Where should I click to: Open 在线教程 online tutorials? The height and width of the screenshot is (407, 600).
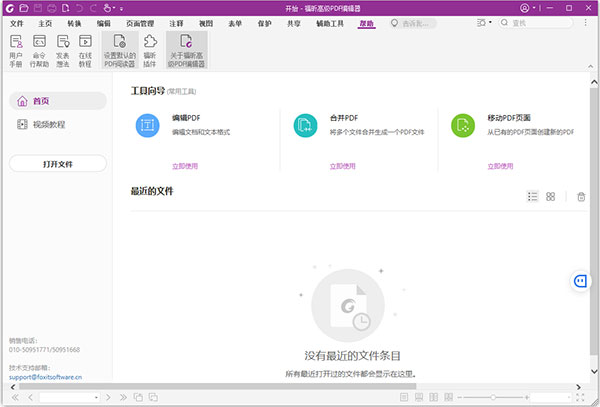pyautogui.click(x=85, y=50)
